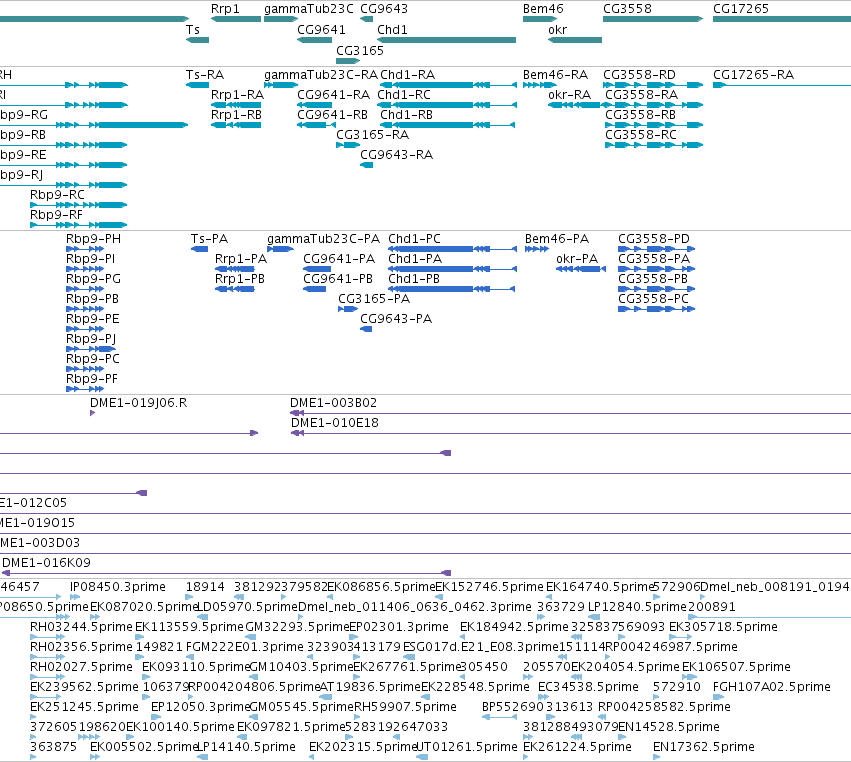Select the 'Rbp9-PG' protein label
The height and width of the screenshot is (762, 851).
tap(93, 280)
